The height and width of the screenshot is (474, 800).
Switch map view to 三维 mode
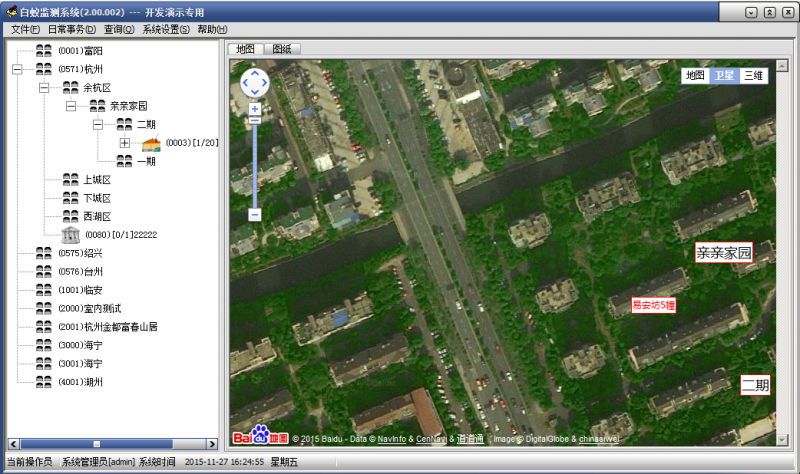pyautogui.click(x=753, y=76)
